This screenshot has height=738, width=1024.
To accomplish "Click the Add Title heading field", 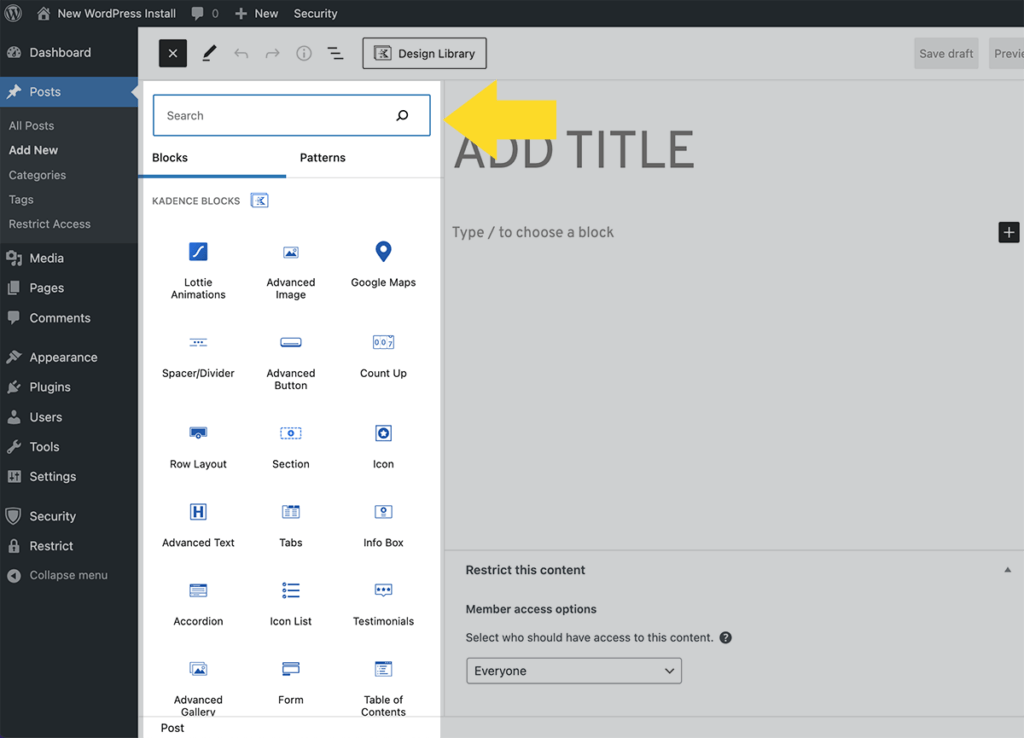I will pyautogui.click(x=574, y=150).
